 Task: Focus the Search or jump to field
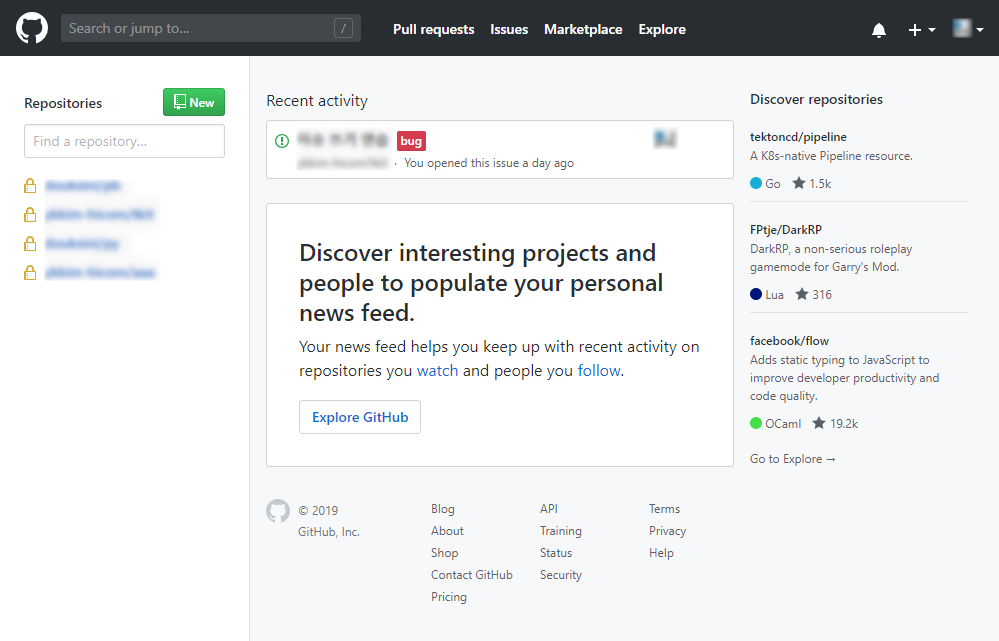211,28
